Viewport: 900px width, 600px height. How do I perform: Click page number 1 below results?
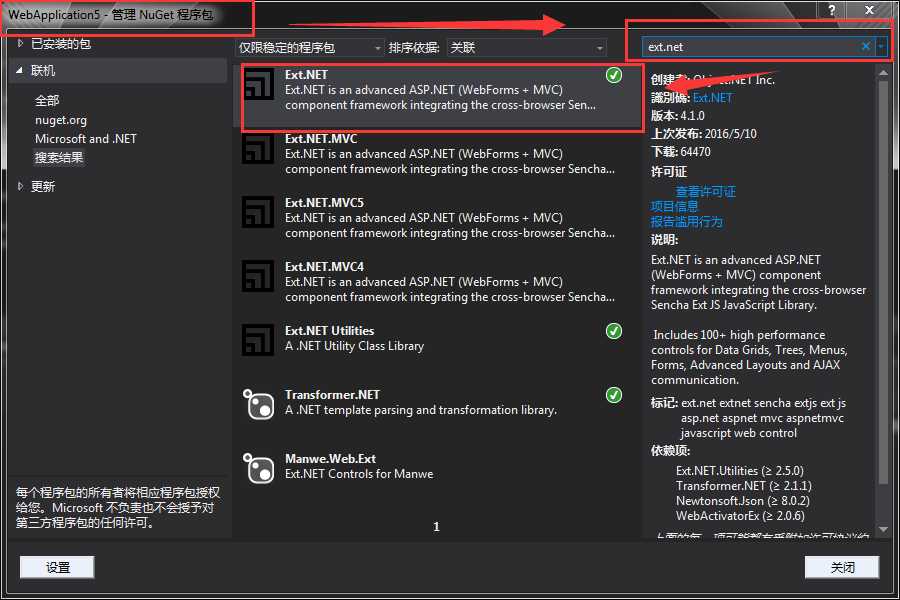[x=436, y=527]
